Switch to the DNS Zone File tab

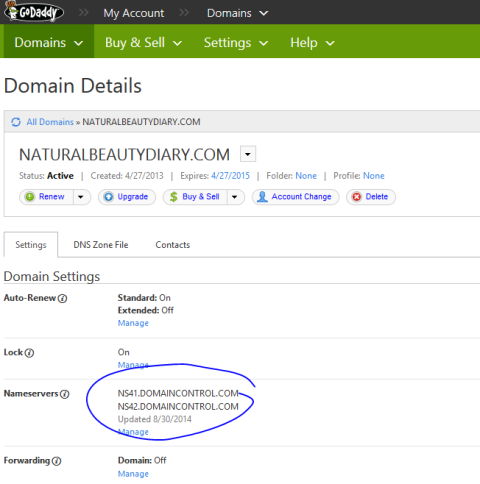click(x=101, y=245)
